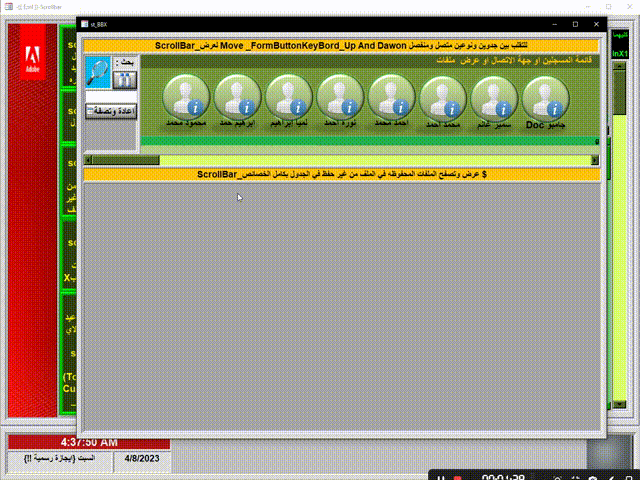This screenshot has width=640, height=480.
Task: Open the جامبو Doc contact icon
Action: tap(546, 98)
